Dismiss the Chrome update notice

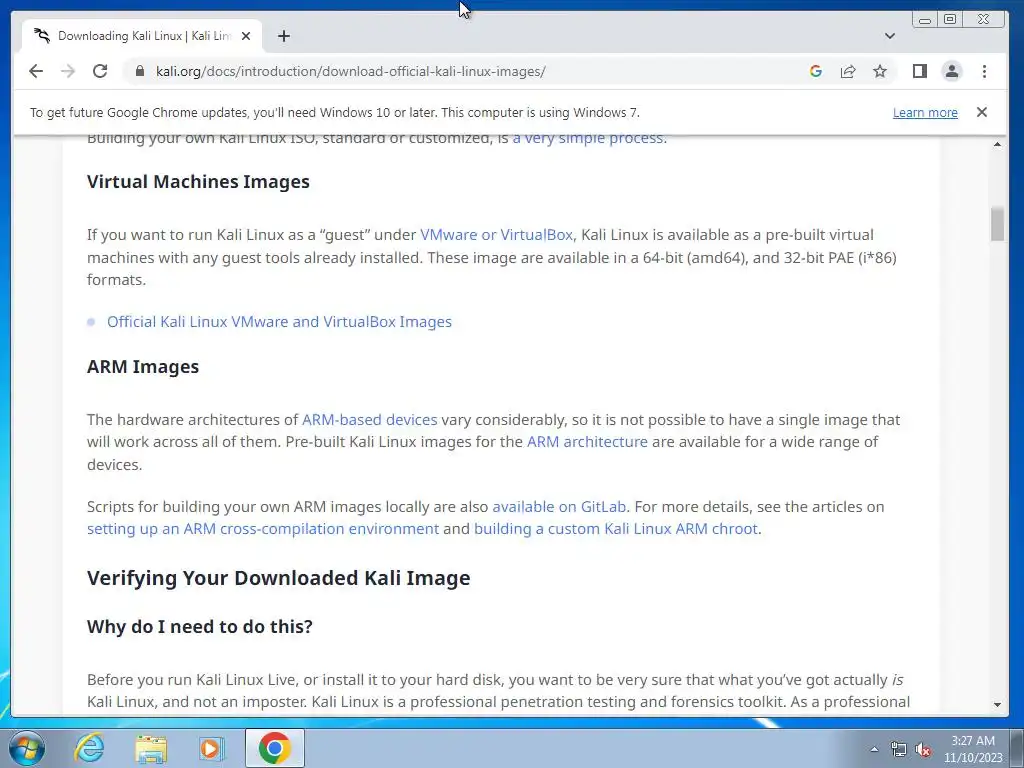[x=982, y=112]
